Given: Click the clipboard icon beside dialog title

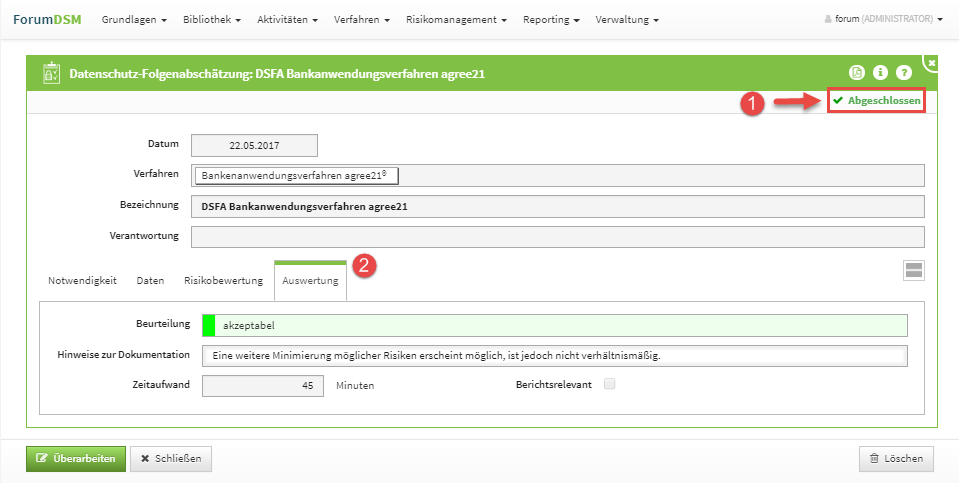Looking at the screenshot, I should [x=50, y=73].
